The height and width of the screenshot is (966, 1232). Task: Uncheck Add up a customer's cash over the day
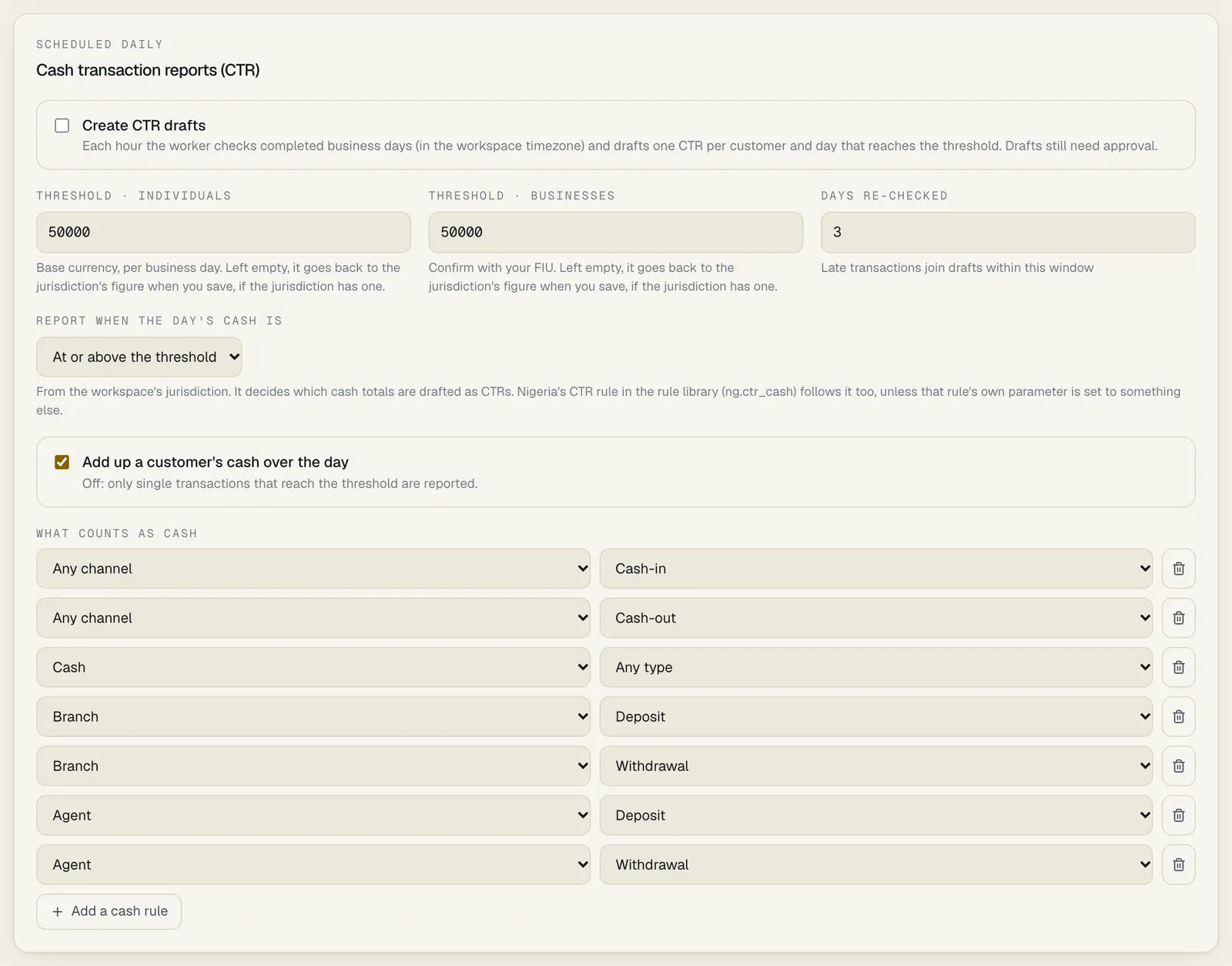(x=62, y=462)
